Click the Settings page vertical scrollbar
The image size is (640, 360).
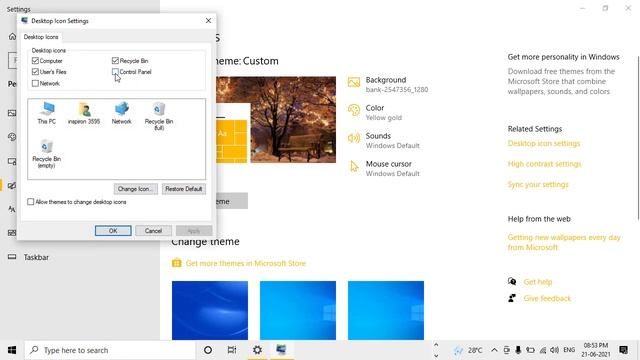pyautogui.click(x=638, y=139)
